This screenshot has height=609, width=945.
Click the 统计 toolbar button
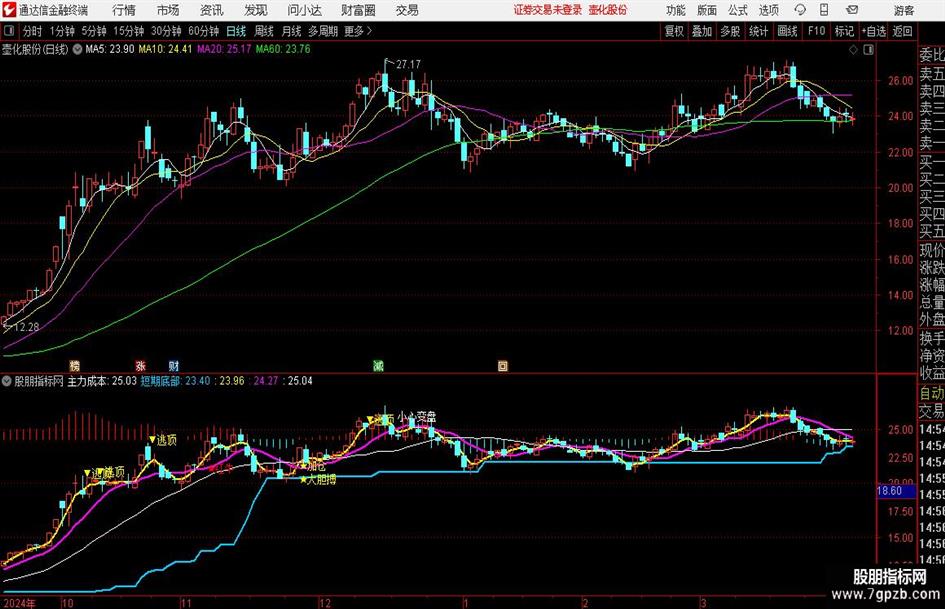[759, 31]
